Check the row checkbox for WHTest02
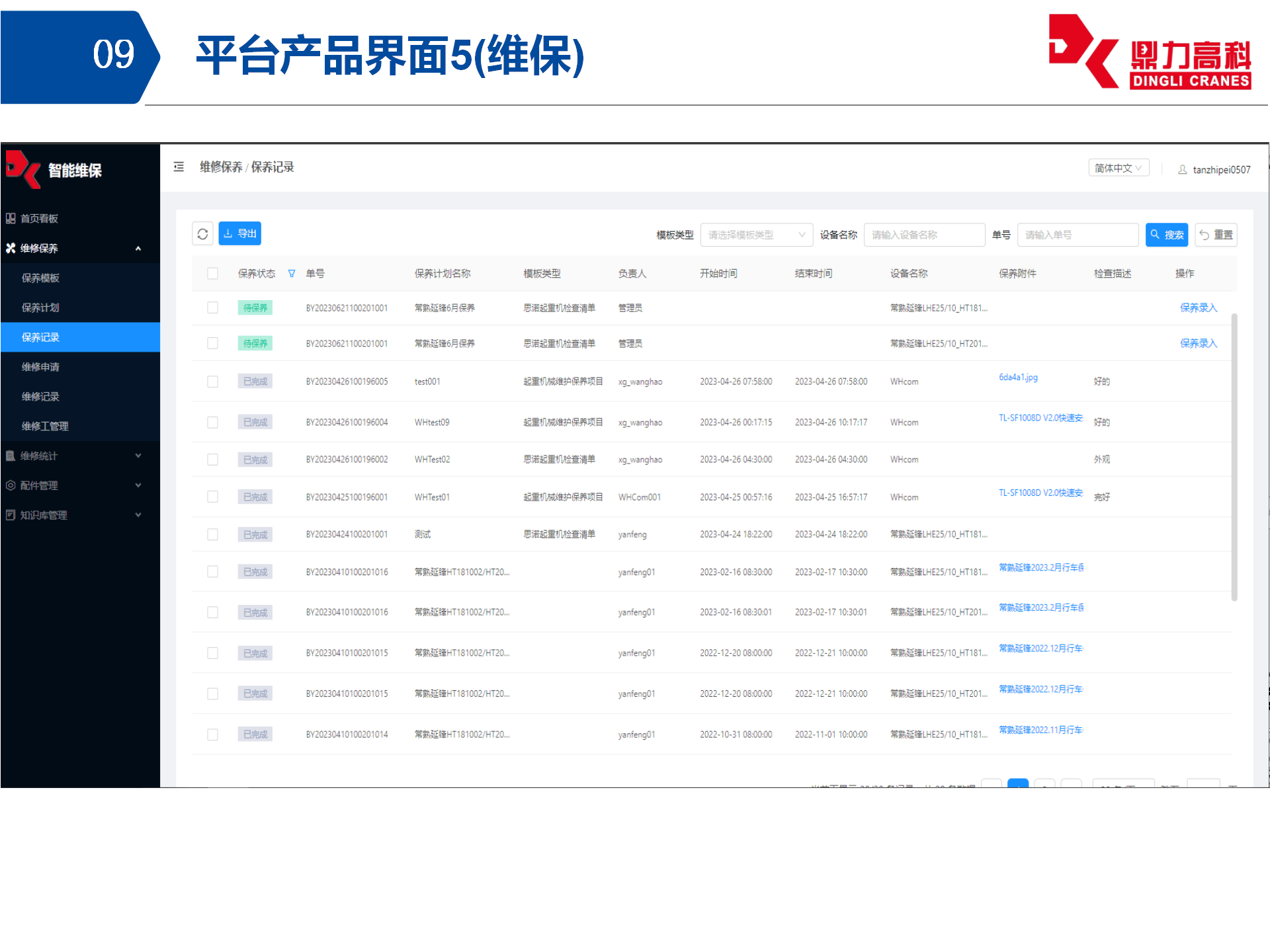Screen dimensions: 1270x952 click(x=212, y=459)
